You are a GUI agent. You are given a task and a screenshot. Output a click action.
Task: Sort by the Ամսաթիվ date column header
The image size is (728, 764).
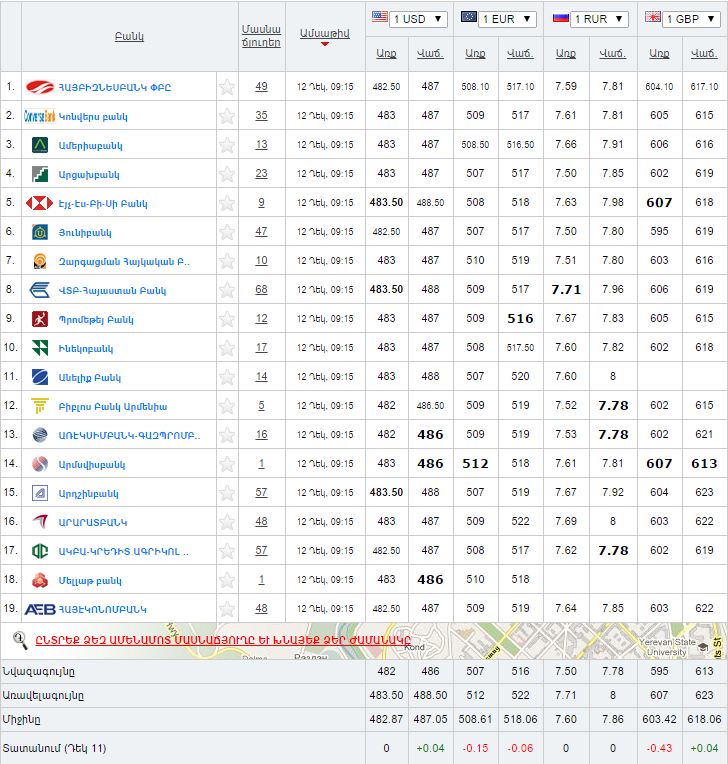[324, 35]
